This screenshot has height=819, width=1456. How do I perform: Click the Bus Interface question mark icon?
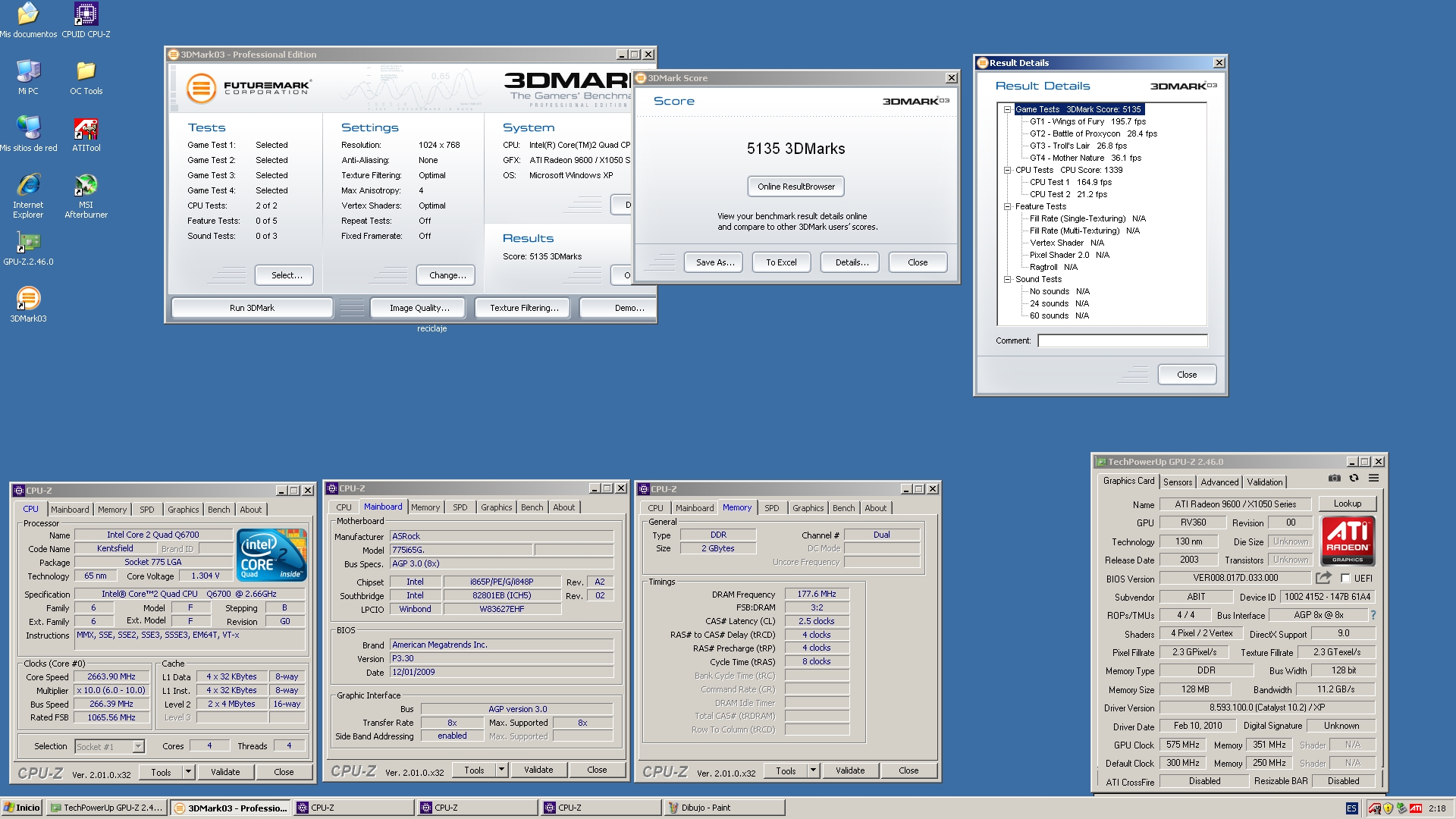coord(1373,615)
